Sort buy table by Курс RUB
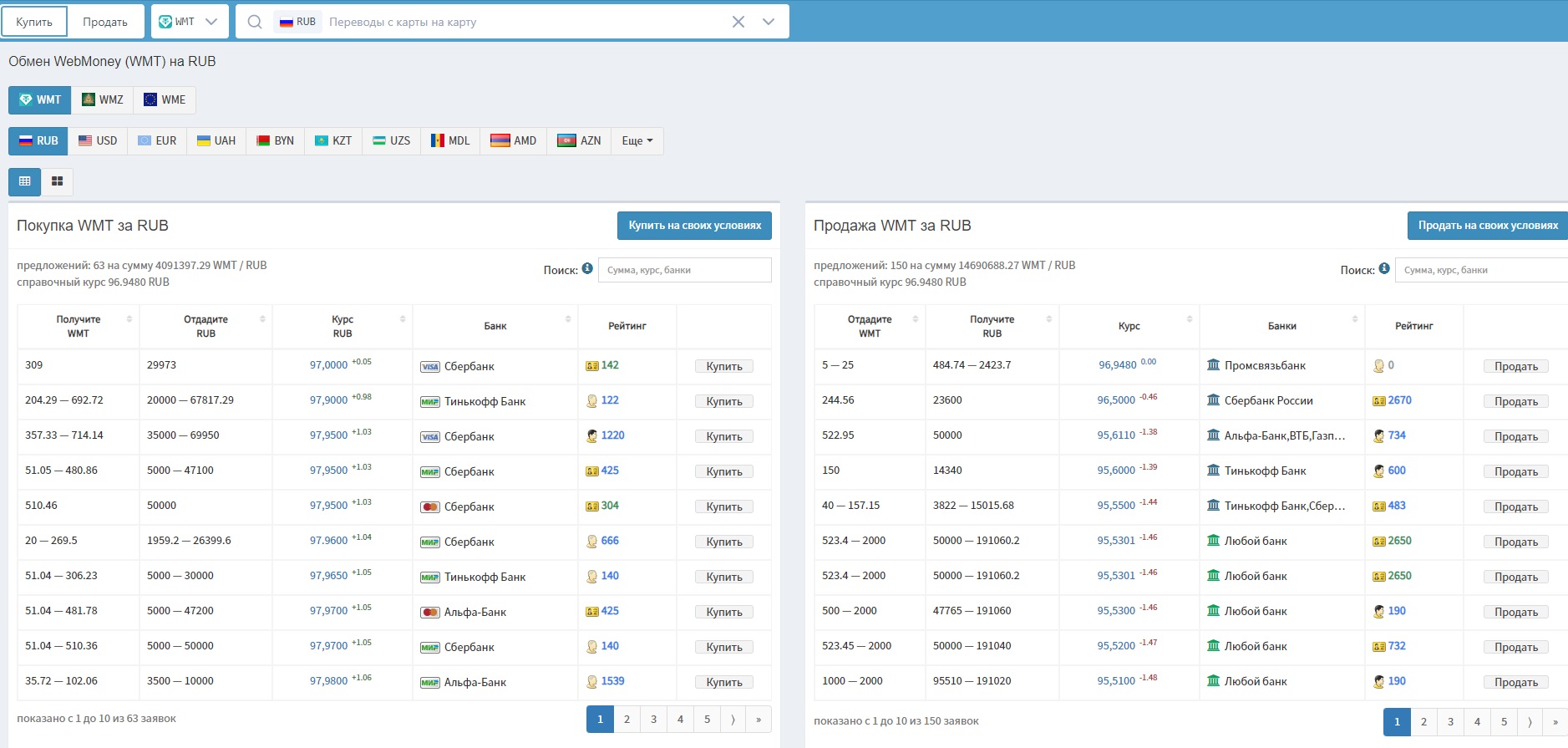The width and height of the screenshot is (1568, 748). click(343, 326)
